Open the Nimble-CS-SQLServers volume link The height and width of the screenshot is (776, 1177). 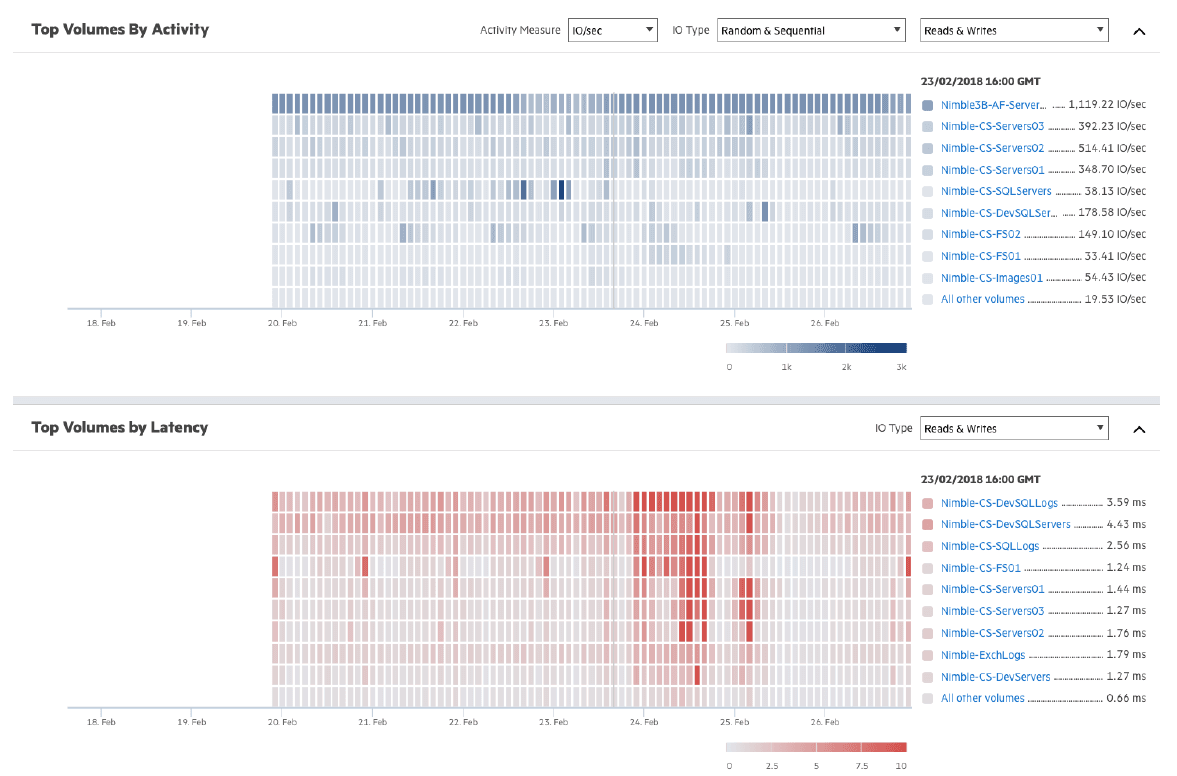coord(996,191)
